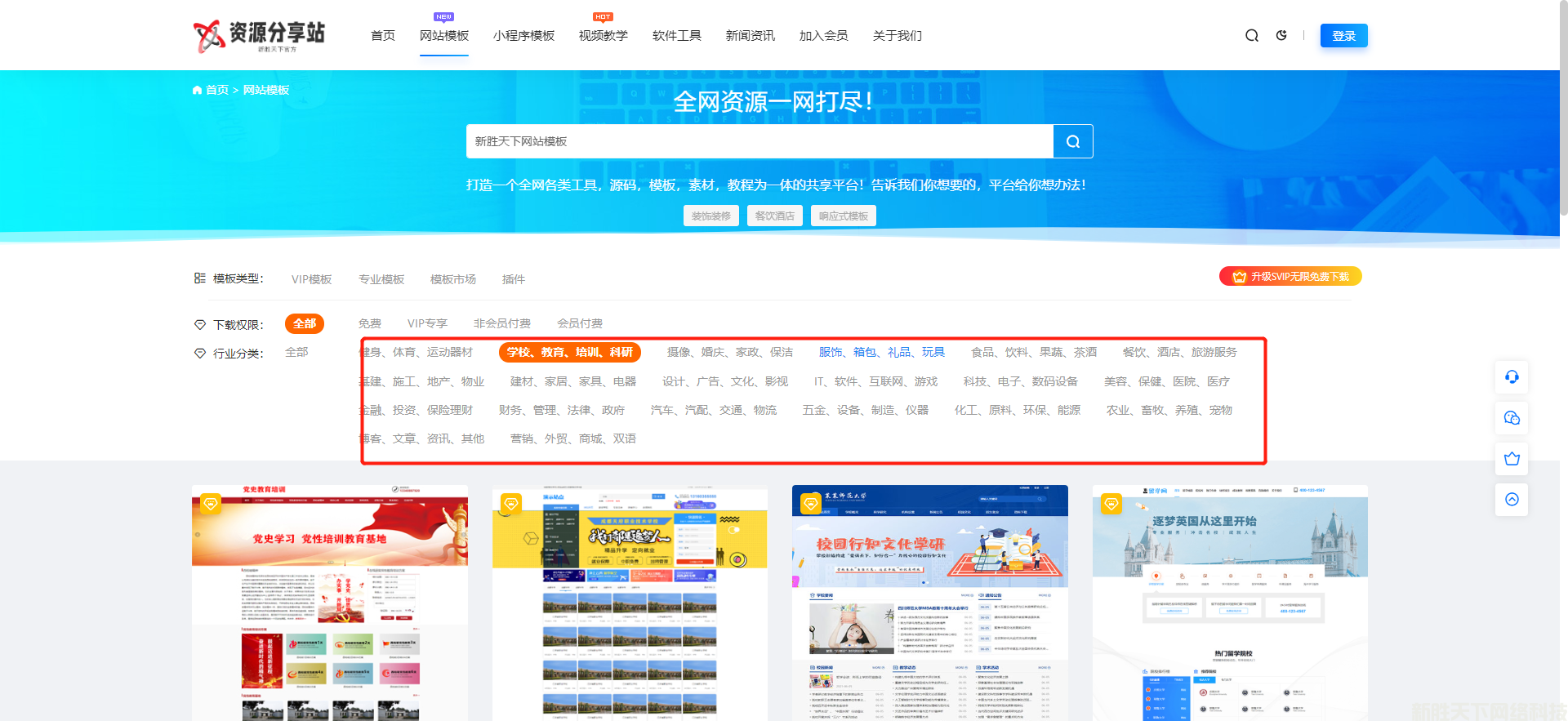Click the blue search submit button
Screen dimensions: 1568x721
[x=1072, y=141]
